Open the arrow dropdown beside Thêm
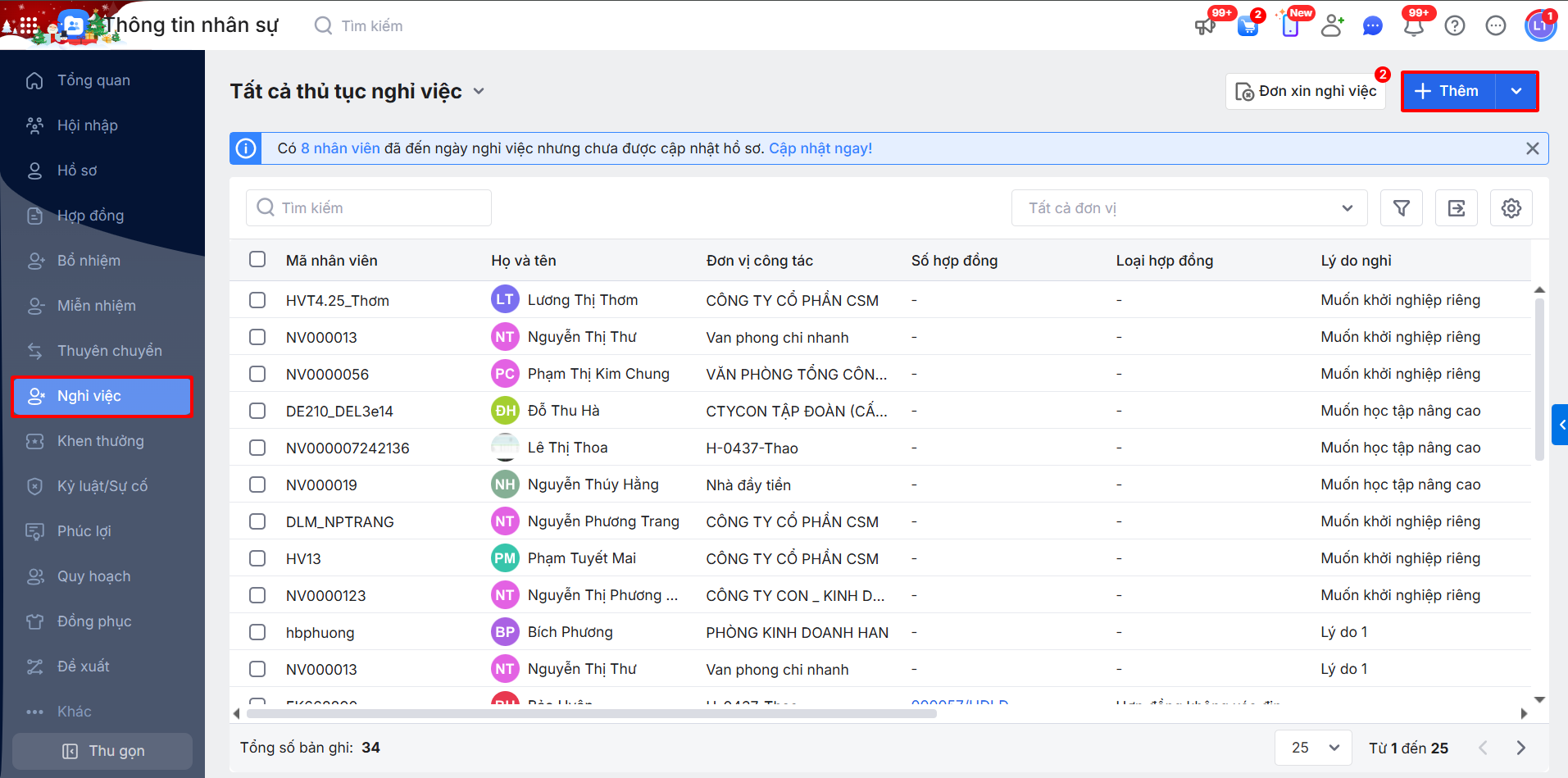This screenshot has width=1568, height=778. pos(1516,91)
